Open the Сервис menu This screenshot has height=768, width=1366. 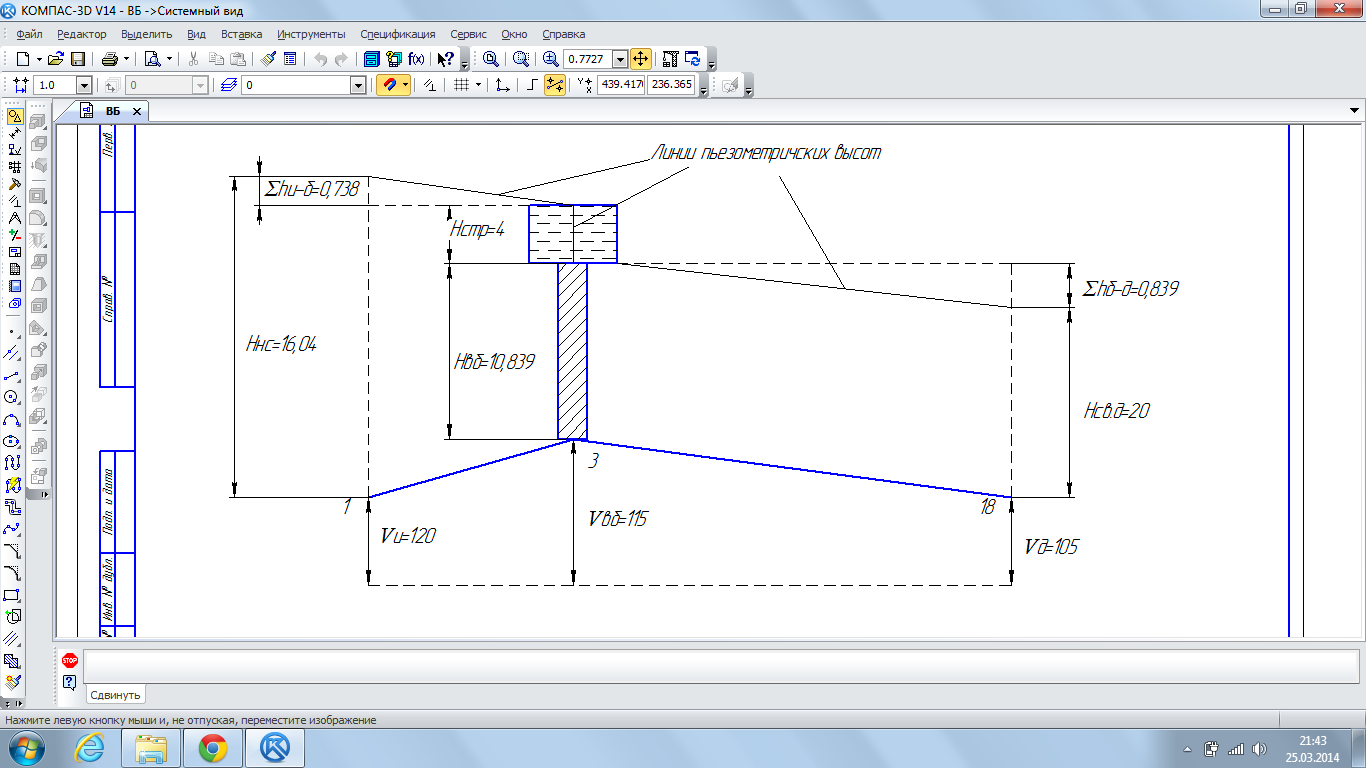point(469,34)
